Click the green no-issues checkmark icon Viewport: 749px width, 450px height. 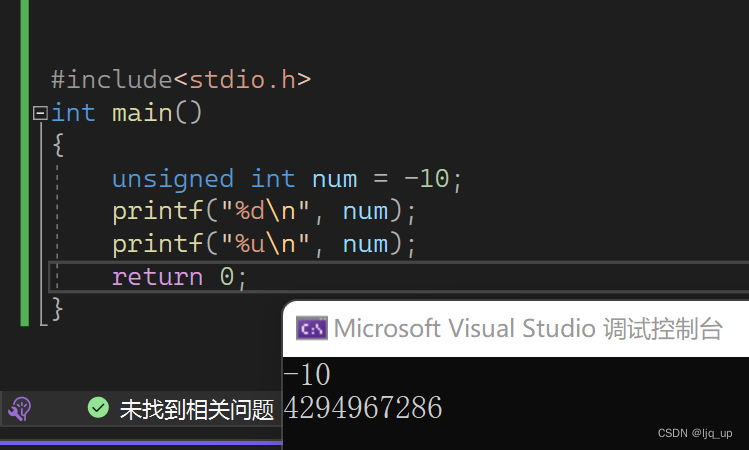[98, 408]
